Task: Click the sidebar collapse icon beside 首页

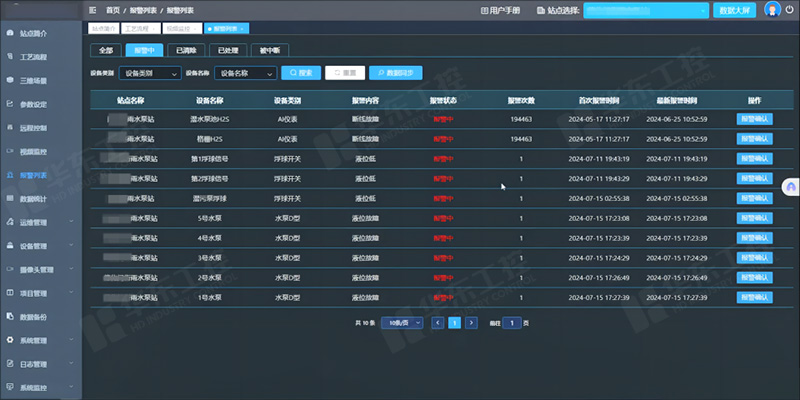Action: click(93, 9)
